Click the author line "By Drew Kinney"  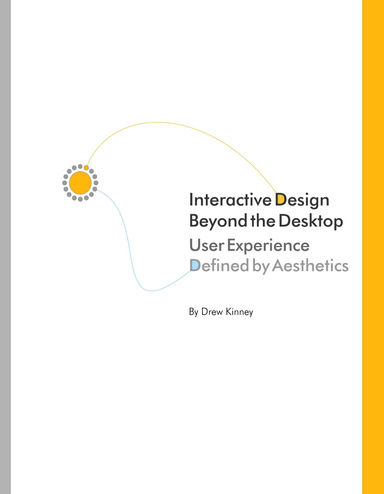[221, 312]
